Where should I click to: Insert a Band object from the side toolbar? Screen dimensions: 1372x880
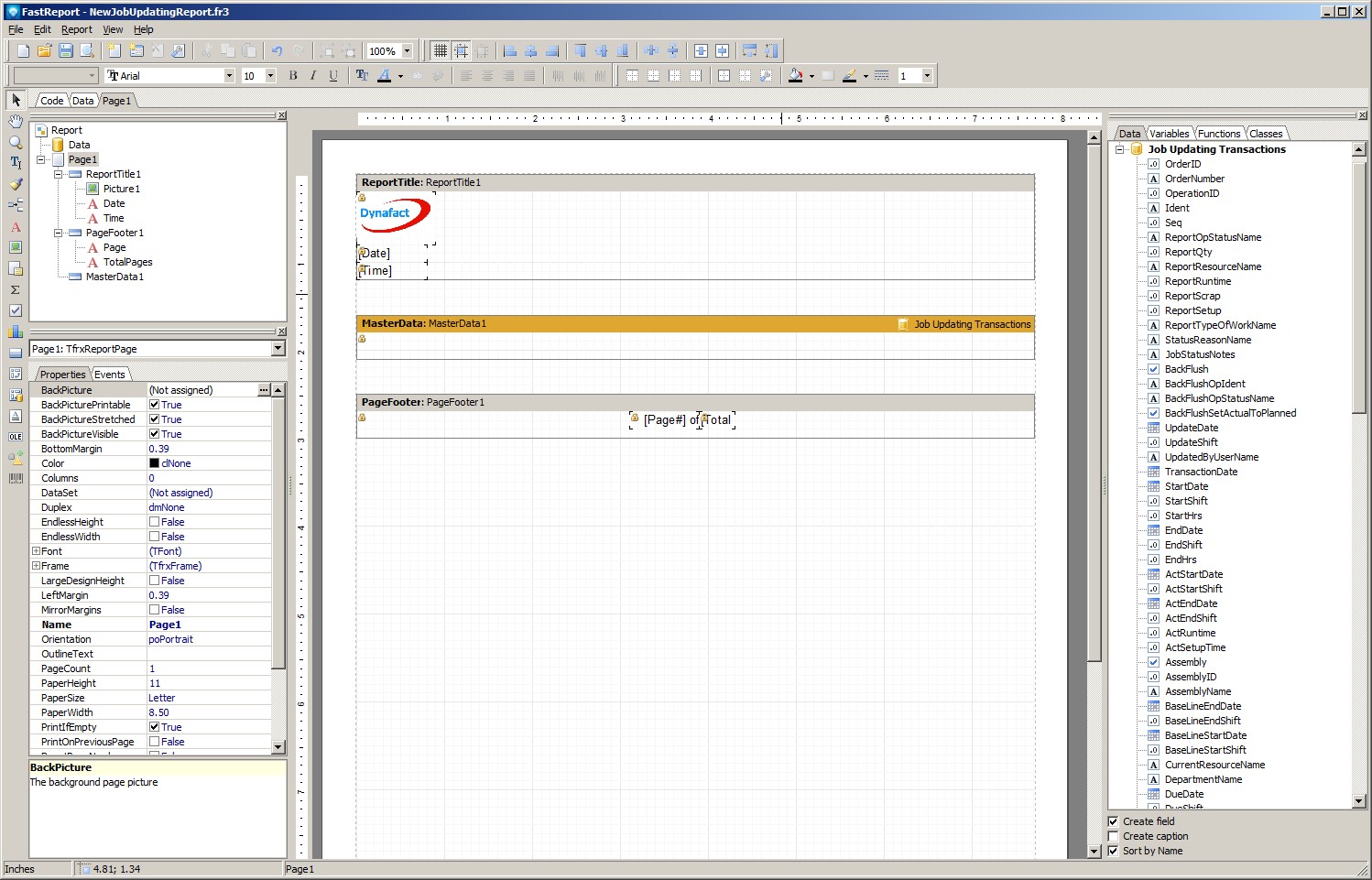coord(16,205)
